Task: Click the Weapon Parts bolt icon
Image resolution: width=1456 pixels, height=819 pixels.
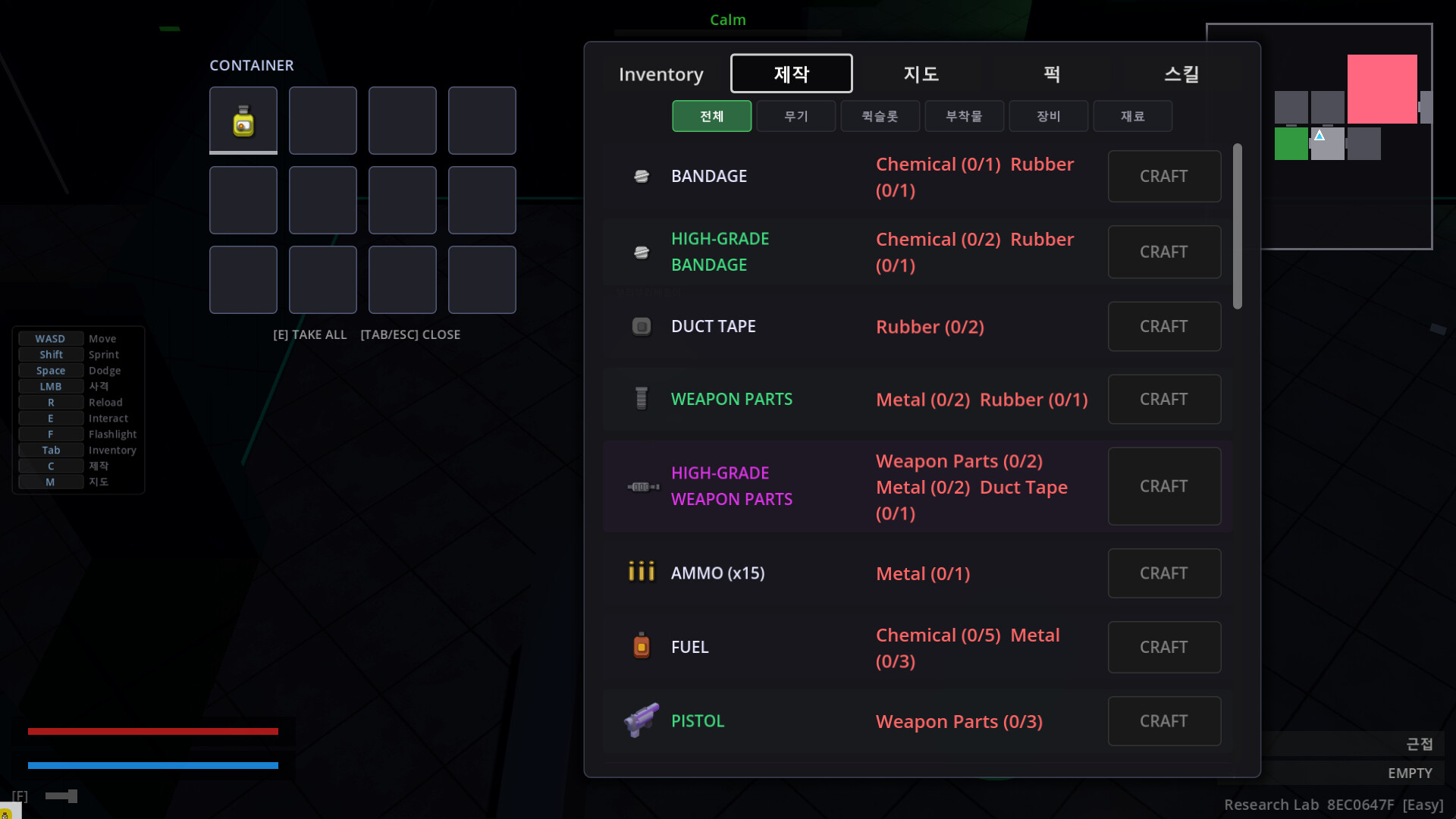Action: pyautogui.click(x=642, y=398)
